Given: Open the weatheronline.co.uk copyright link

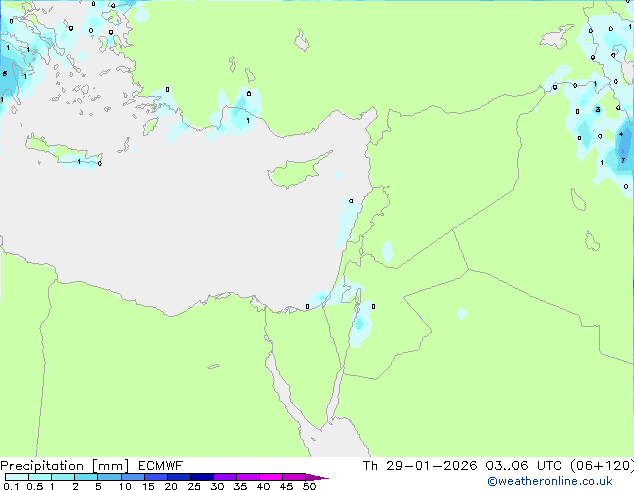Looking at the screenshot, I should 550,481.
